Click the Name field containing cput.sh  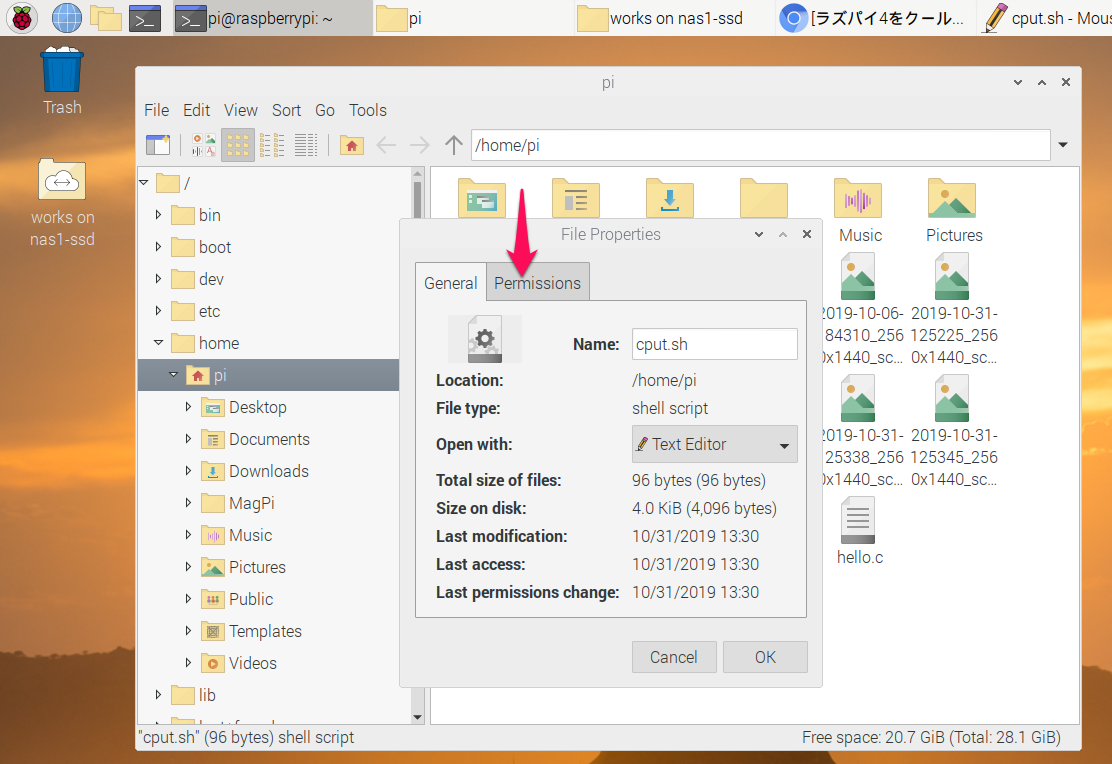(714, 344)
